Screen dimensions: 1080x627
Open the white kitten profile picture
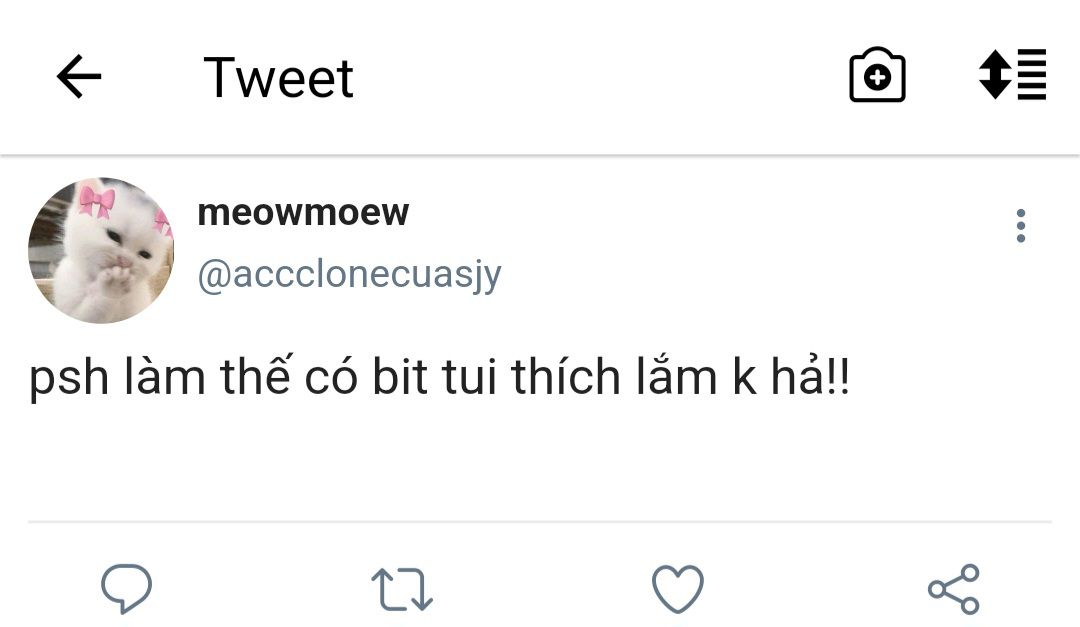[101, 251]
